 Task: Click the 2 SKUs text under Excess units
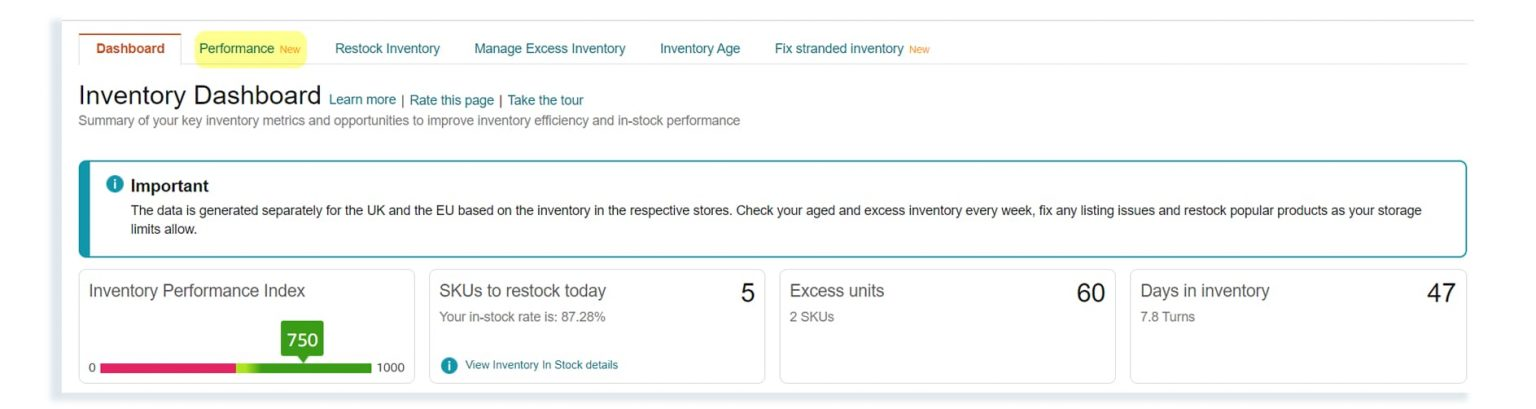812,317
